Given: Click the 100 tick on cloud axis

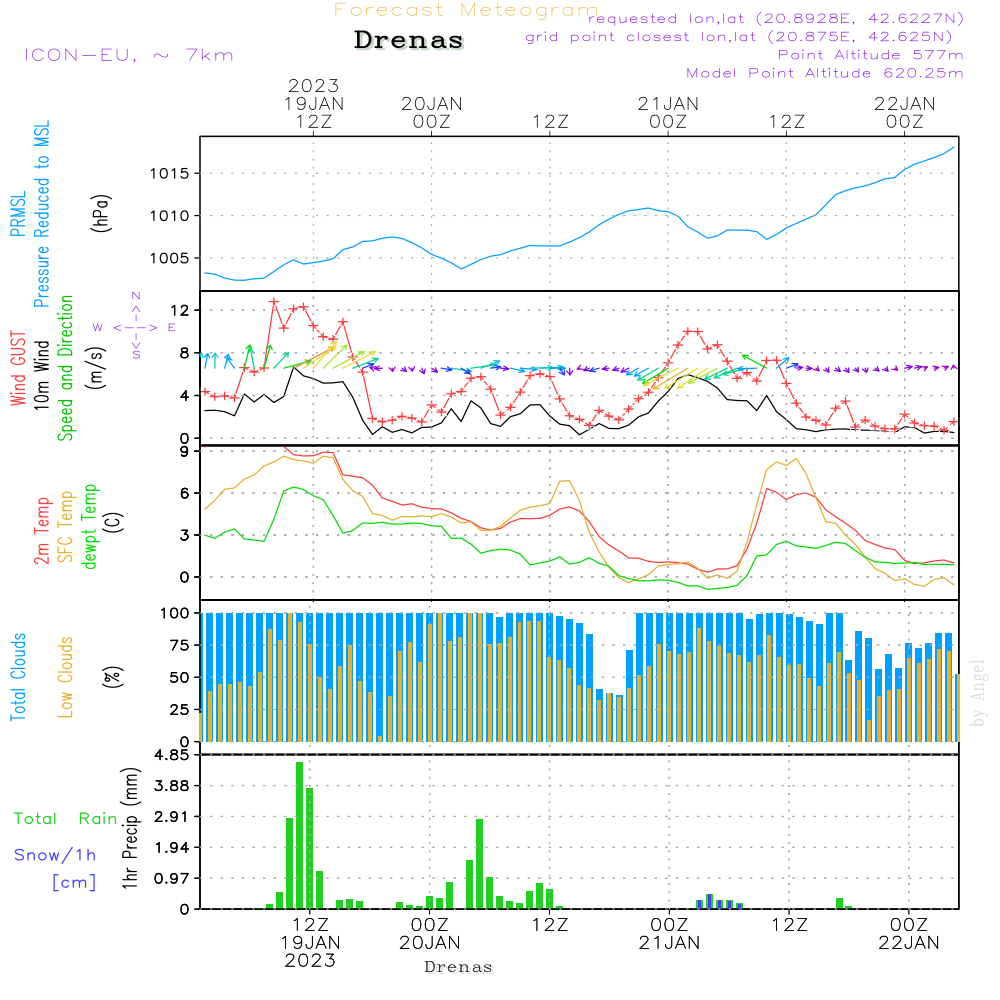Looking at the screenshot, I should pyautogui.click(x=174, y=614).
